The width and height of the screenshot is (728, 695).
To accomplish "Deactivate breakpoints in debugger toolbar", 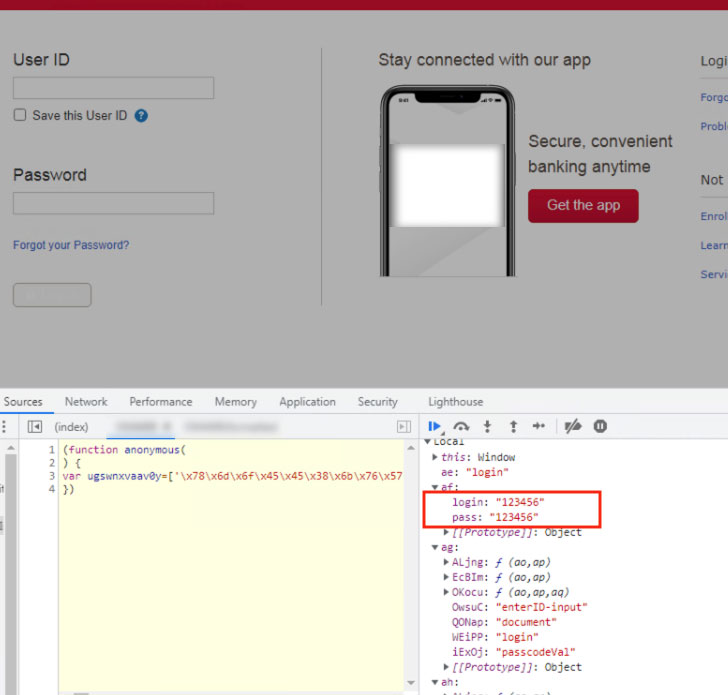I will pos(573,427).
